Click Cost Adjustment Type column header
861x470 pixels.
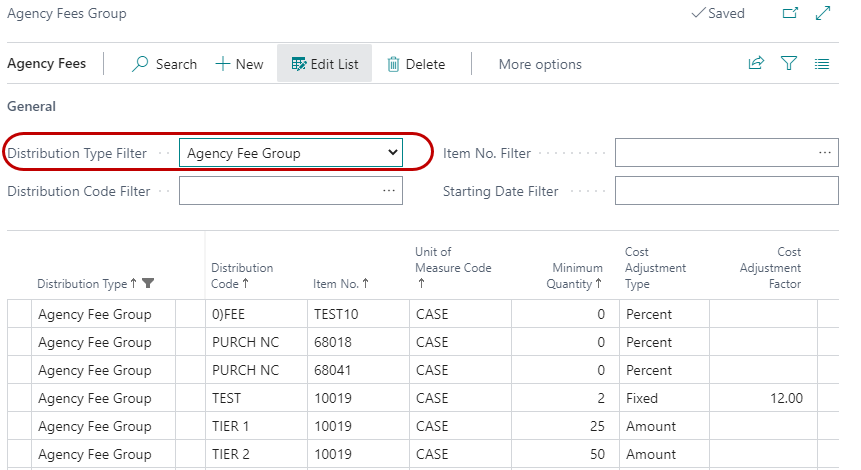[656, 267]
